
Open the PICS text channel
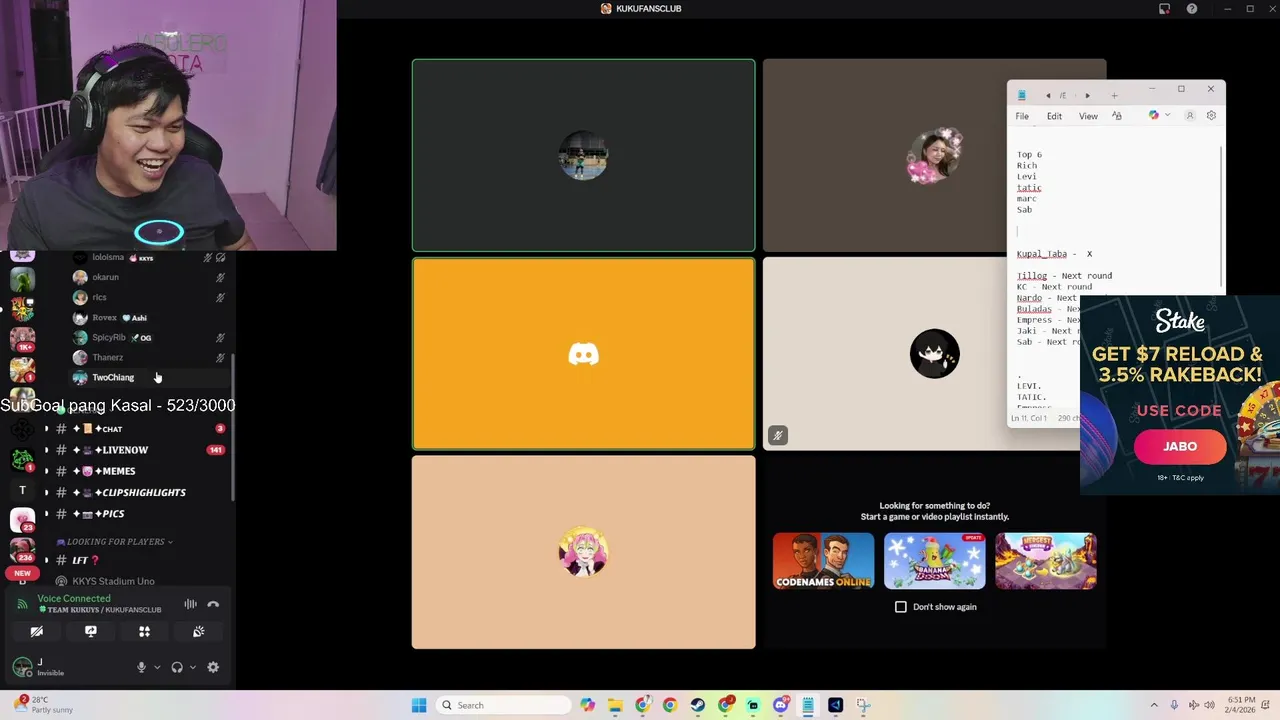point(140,514)
